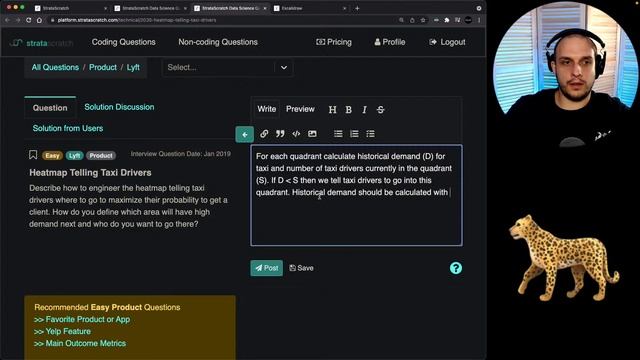
Task: Go to the Pricing page
Action: click(333, 42)
